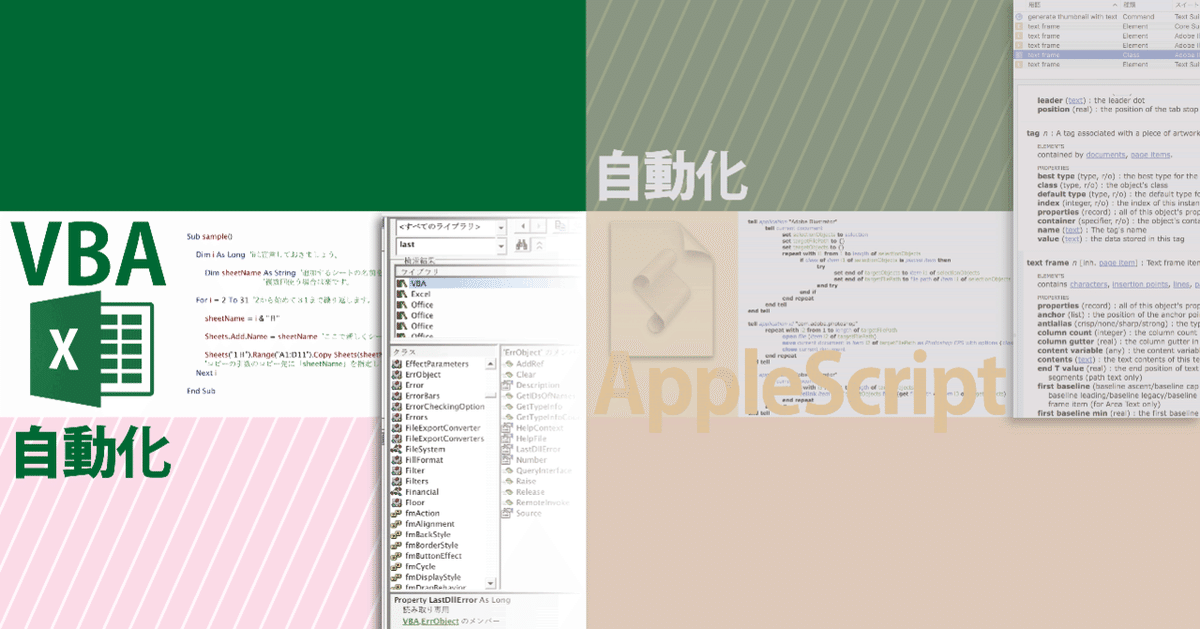Click the library book icon next to Excel
1200x629 pixels.
(400, 294)
